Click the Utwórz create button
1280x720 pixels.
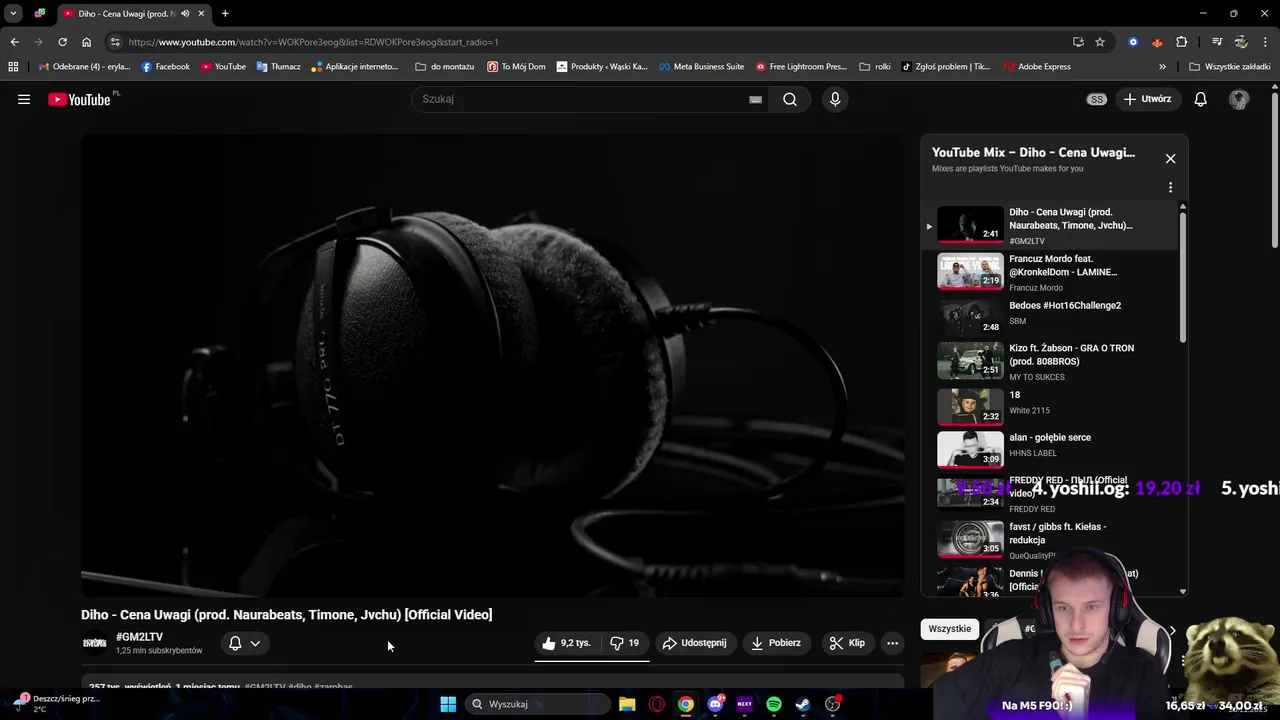(1148, 99)
